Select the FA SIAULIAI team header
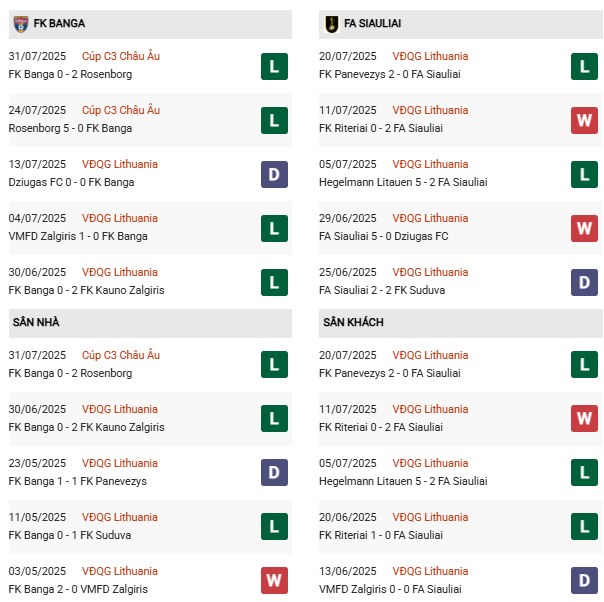This screenshot has width=604, height=602. click(x=373, y=23)
